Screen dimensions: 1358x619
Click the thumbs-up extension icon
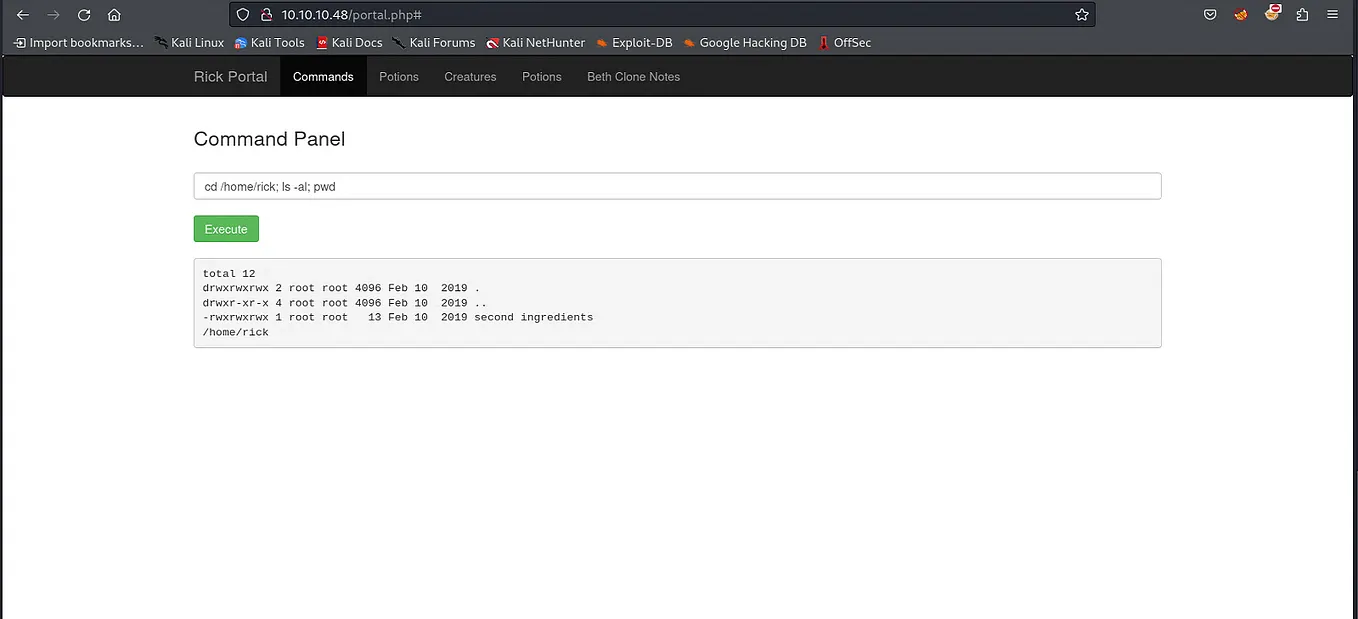(1302, 14)
